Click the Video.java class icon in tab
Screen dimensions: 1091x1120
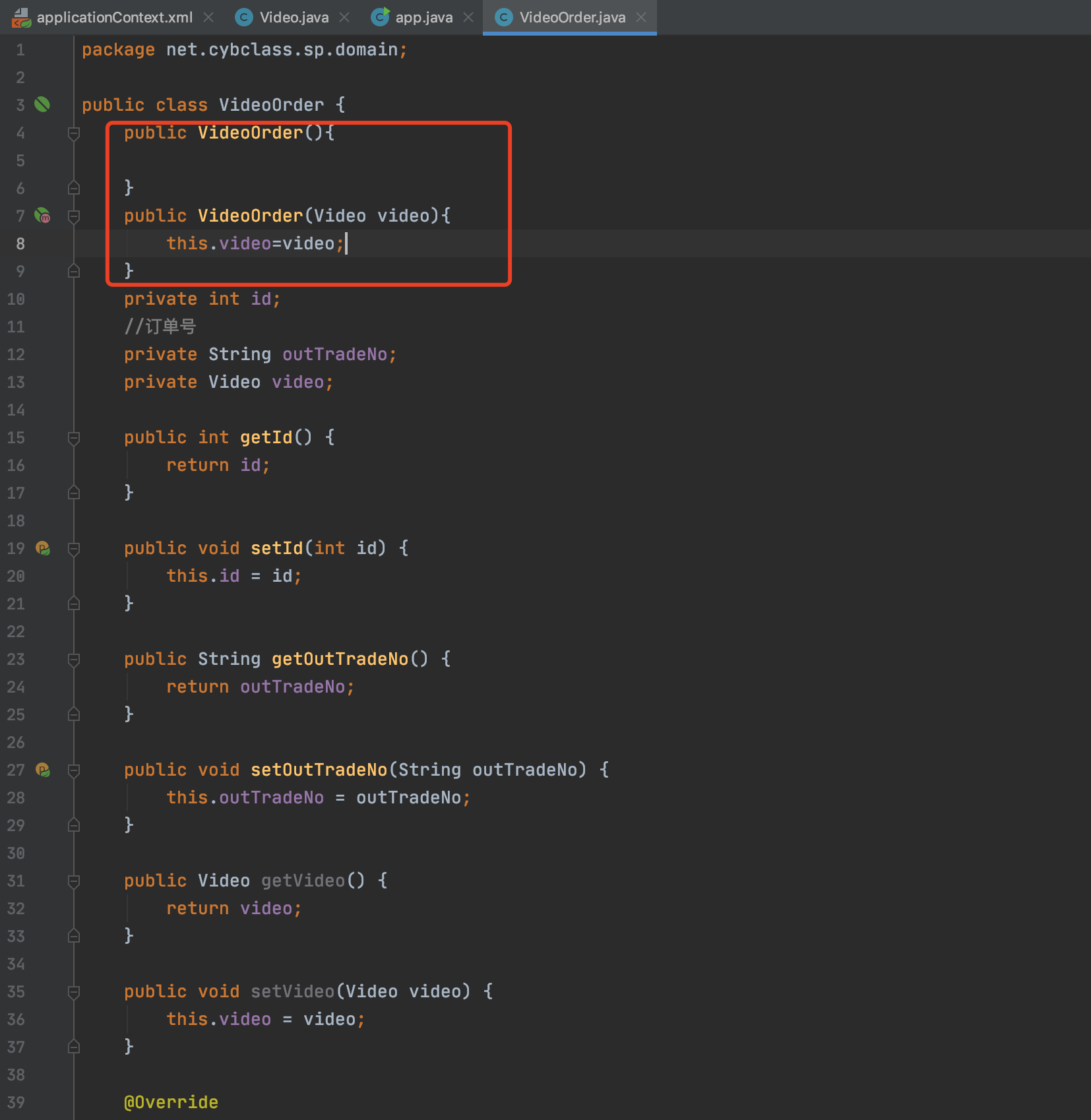click(x=244, y=18)
